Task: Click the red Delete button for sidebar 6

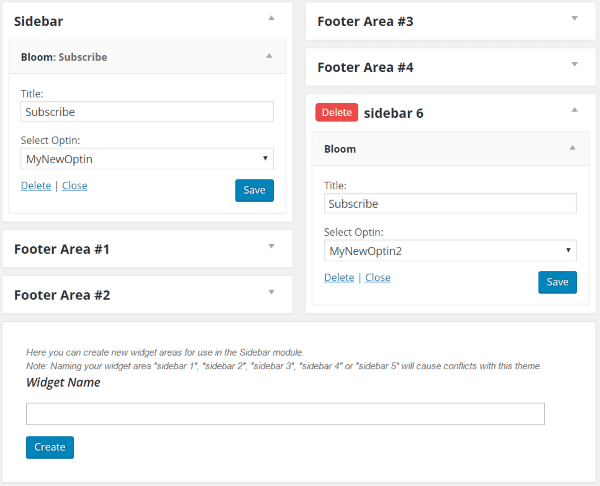Action: [x=336, y=112]
